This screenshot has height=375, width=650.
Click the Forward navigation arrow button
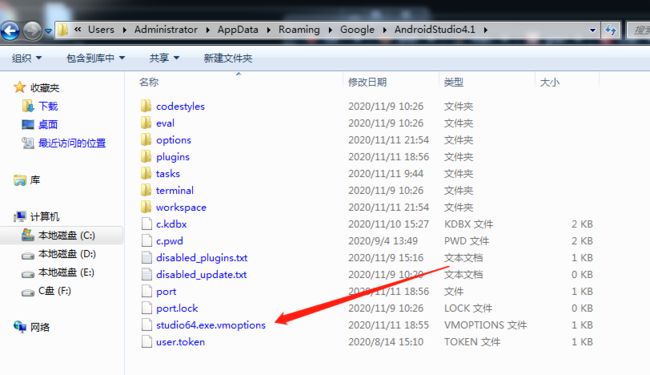click(x=32, y=30)
